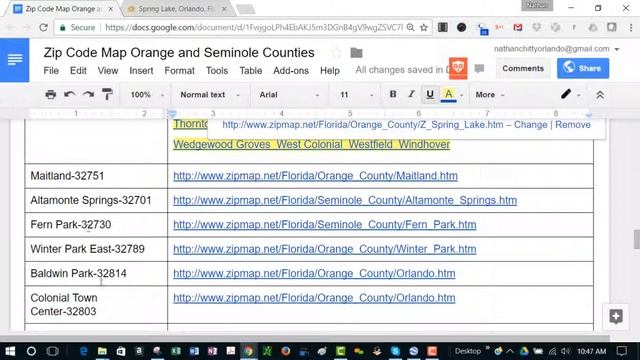Open the Maitland.htm zipmap link

(x=315, y=176)
